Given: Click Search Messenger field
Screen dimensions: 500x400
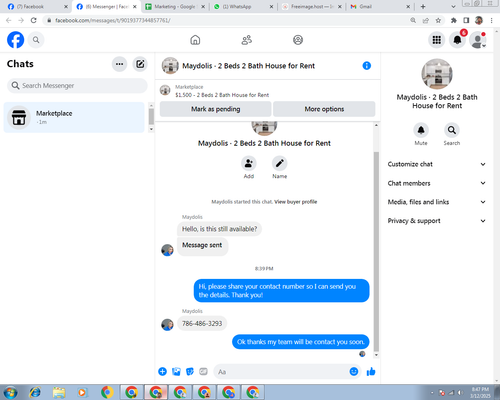Looking at the screenshot, I should coord(77,86).
